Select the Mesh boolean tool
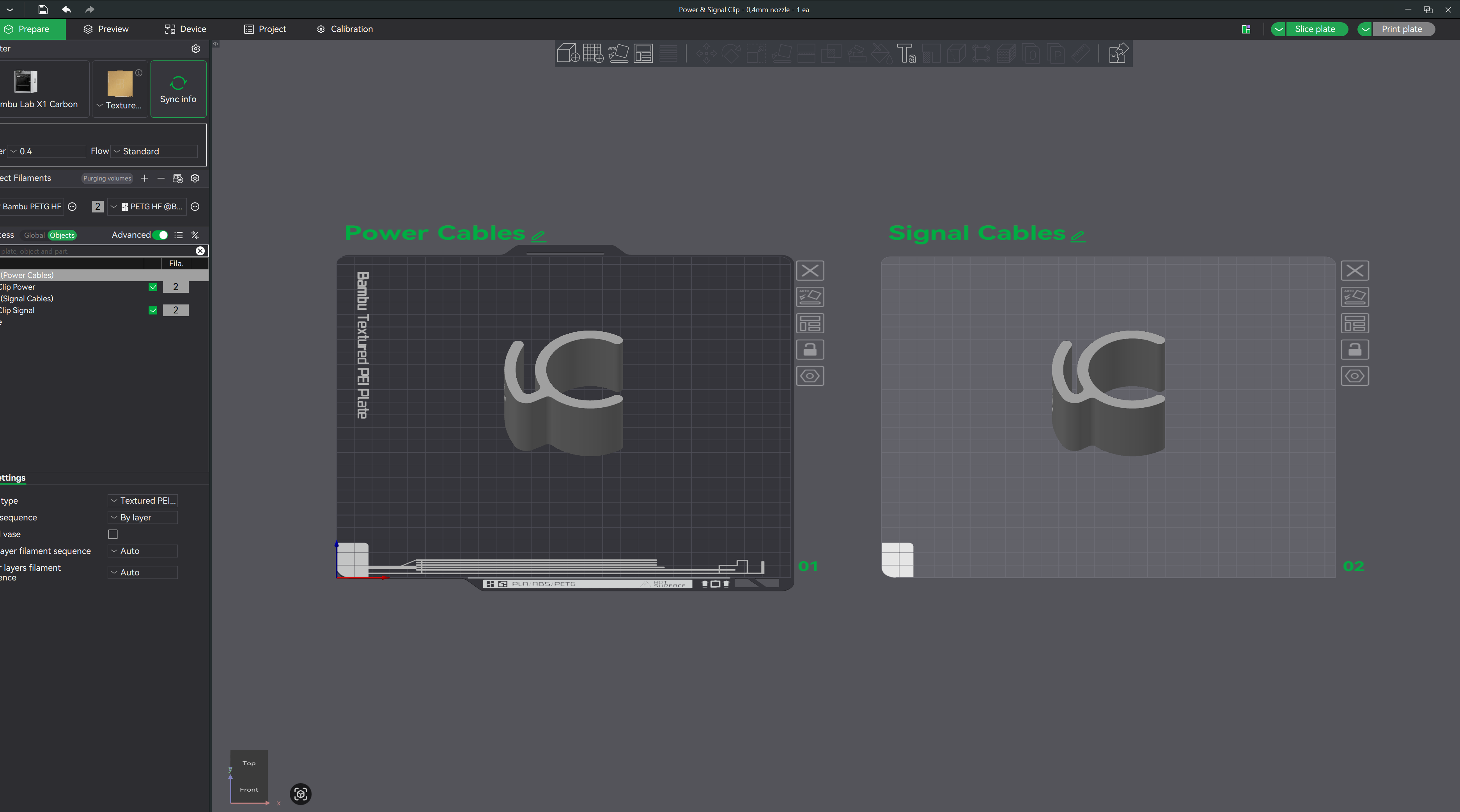1460x812 pixels. pyautogui.click(x=831, y=53)
